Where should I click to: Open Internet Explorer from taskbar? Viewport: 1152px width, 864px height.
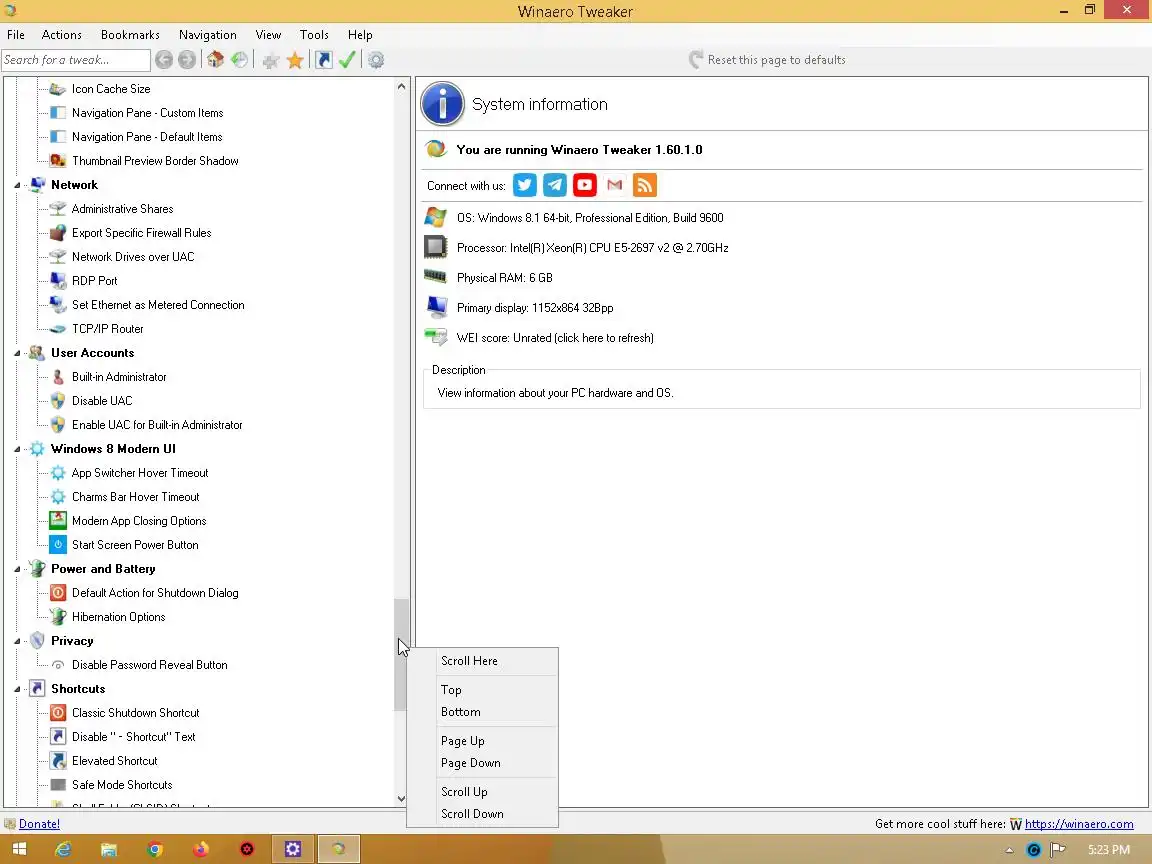(x=63, y=849)
